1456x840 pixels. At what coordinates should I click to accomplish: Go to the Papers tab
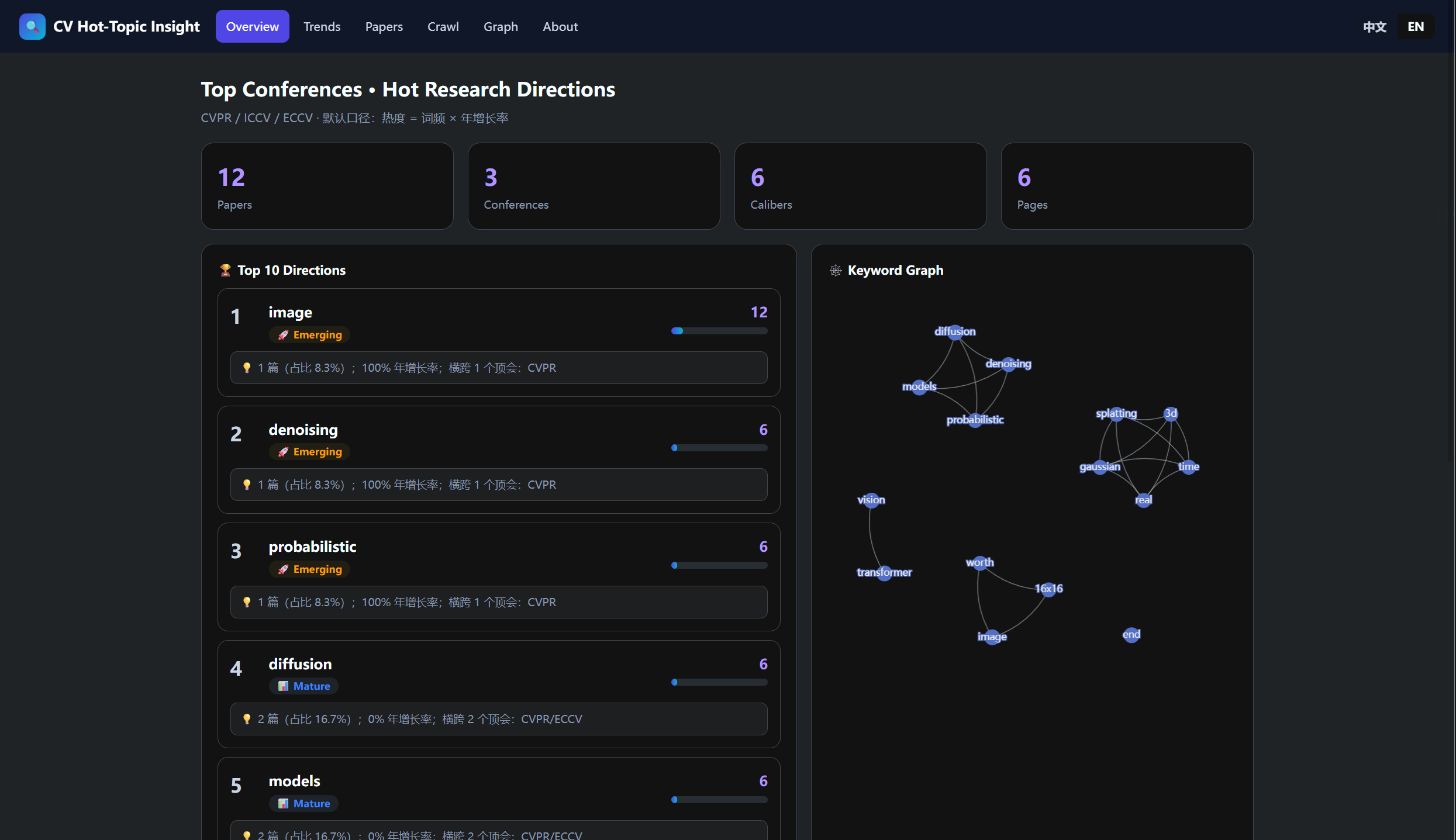coord(384,26)
